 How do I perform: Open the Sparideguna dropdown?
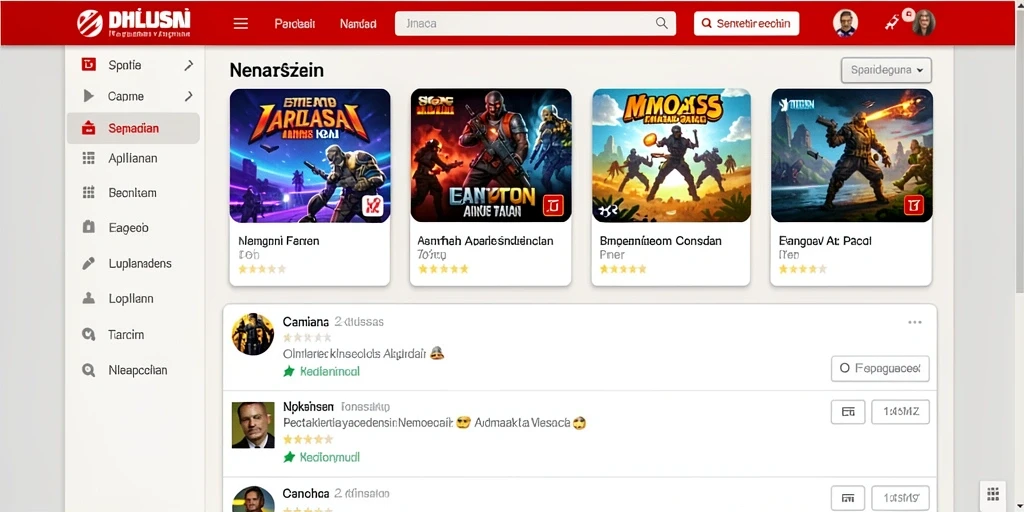(x=886, y=70)
